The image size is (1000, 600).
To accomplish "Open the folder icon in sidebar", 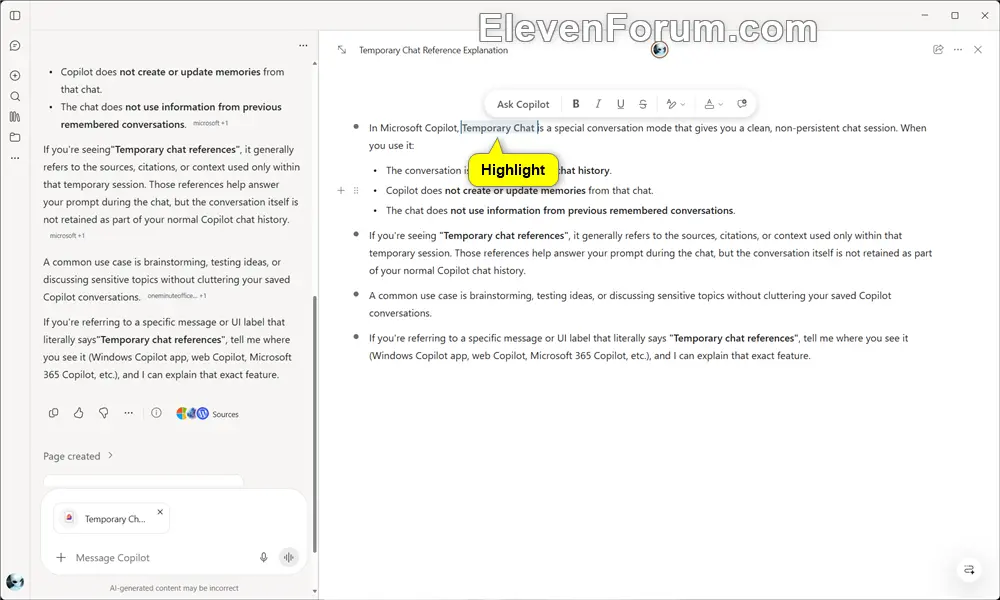I will point(15,137).
